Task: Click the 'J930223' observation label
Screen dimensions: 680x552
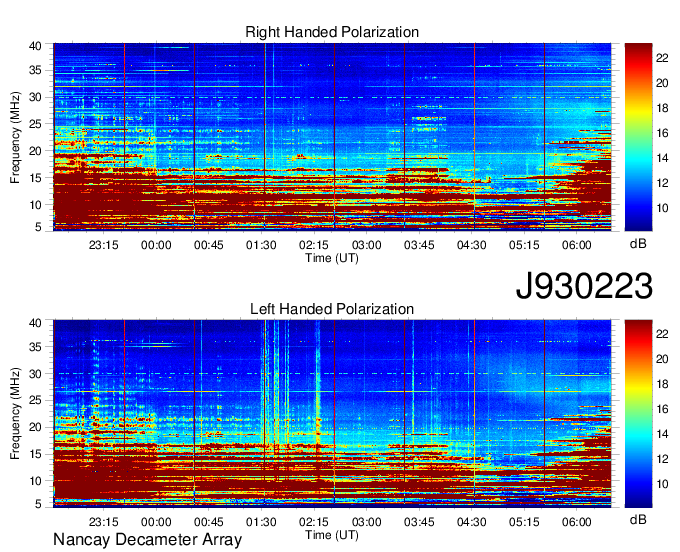Action: click(x=584, y=286)
